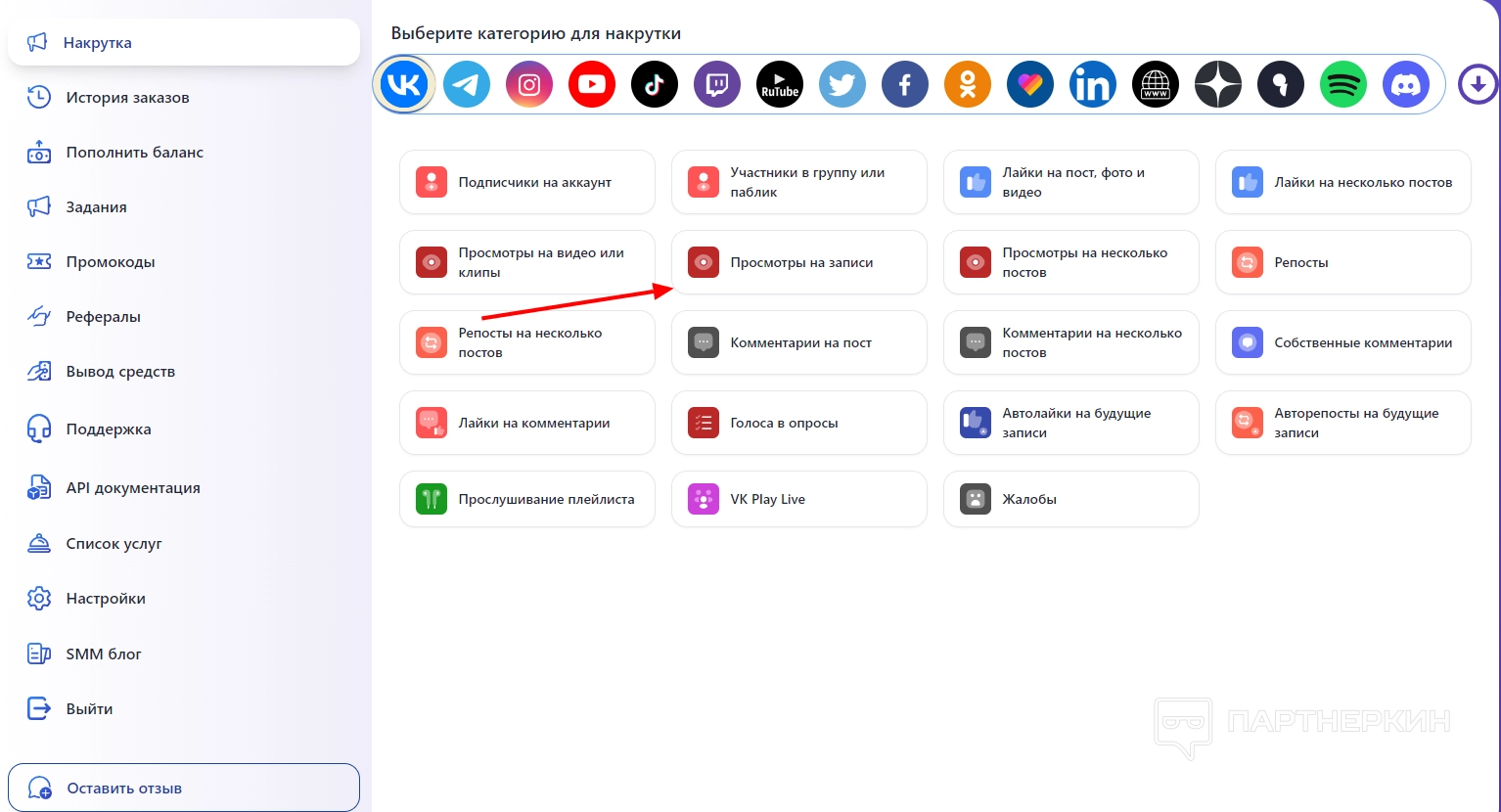Open Просмотры на видео или клипы
The image size is (1501, 812).
coord(527,262)
